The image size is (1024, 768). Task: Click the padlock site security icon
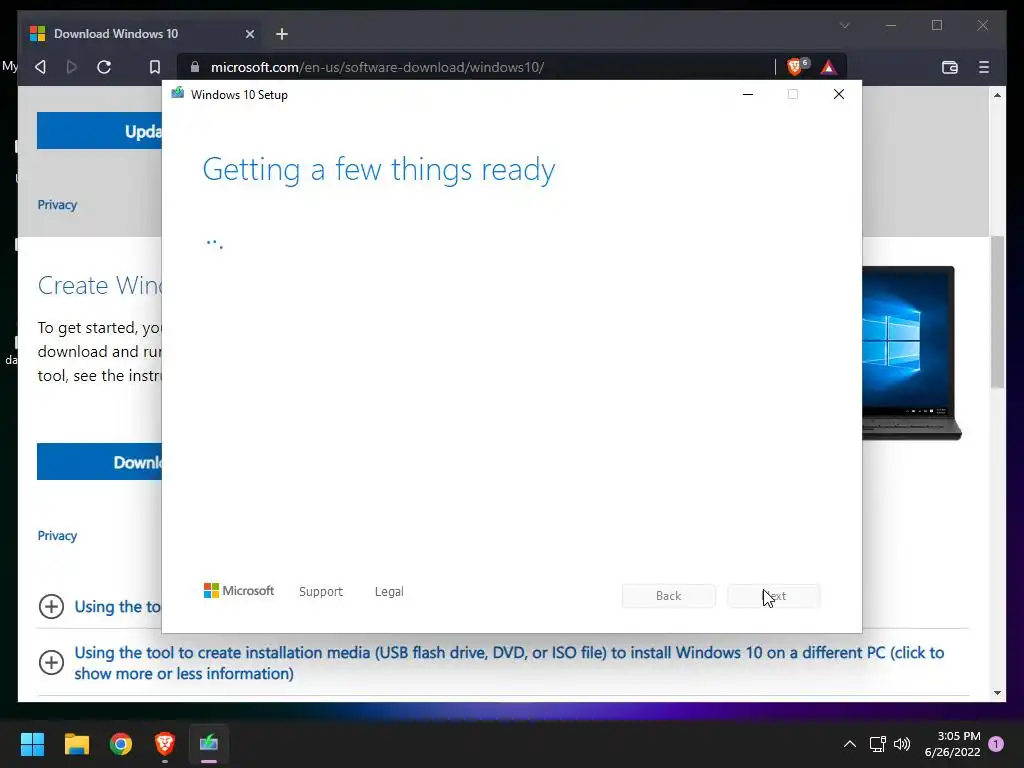pyautogui.click(x=195, y=67)
